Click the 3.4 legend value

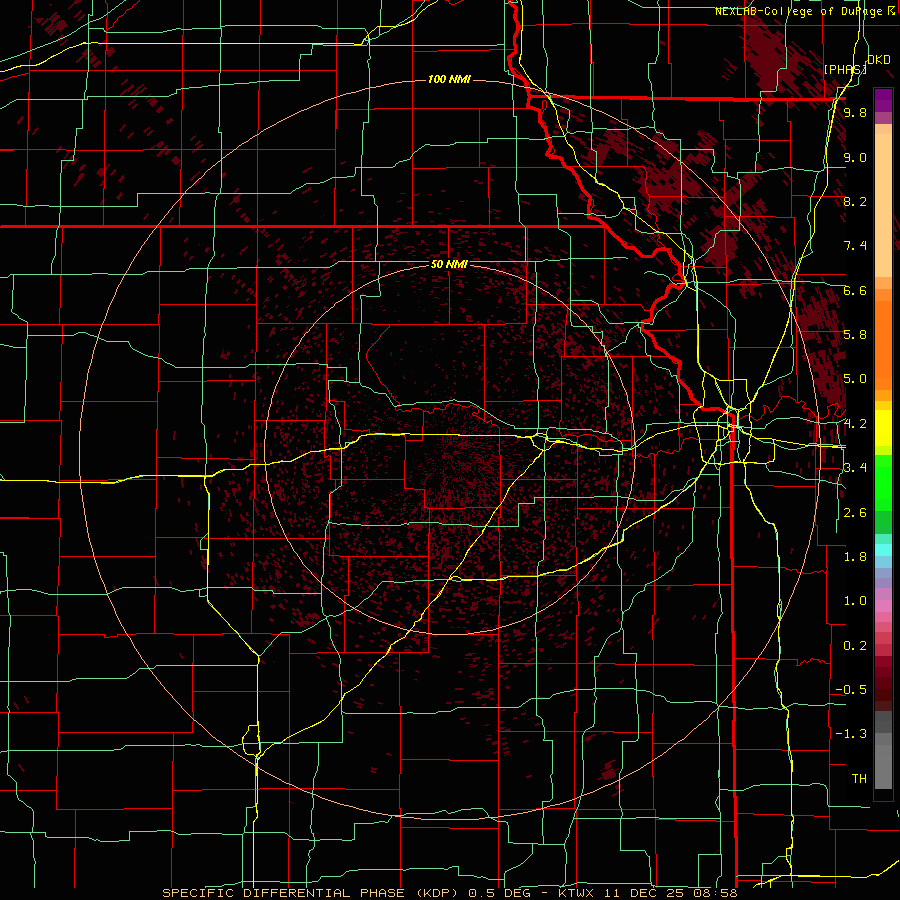(x=855, y=468)
